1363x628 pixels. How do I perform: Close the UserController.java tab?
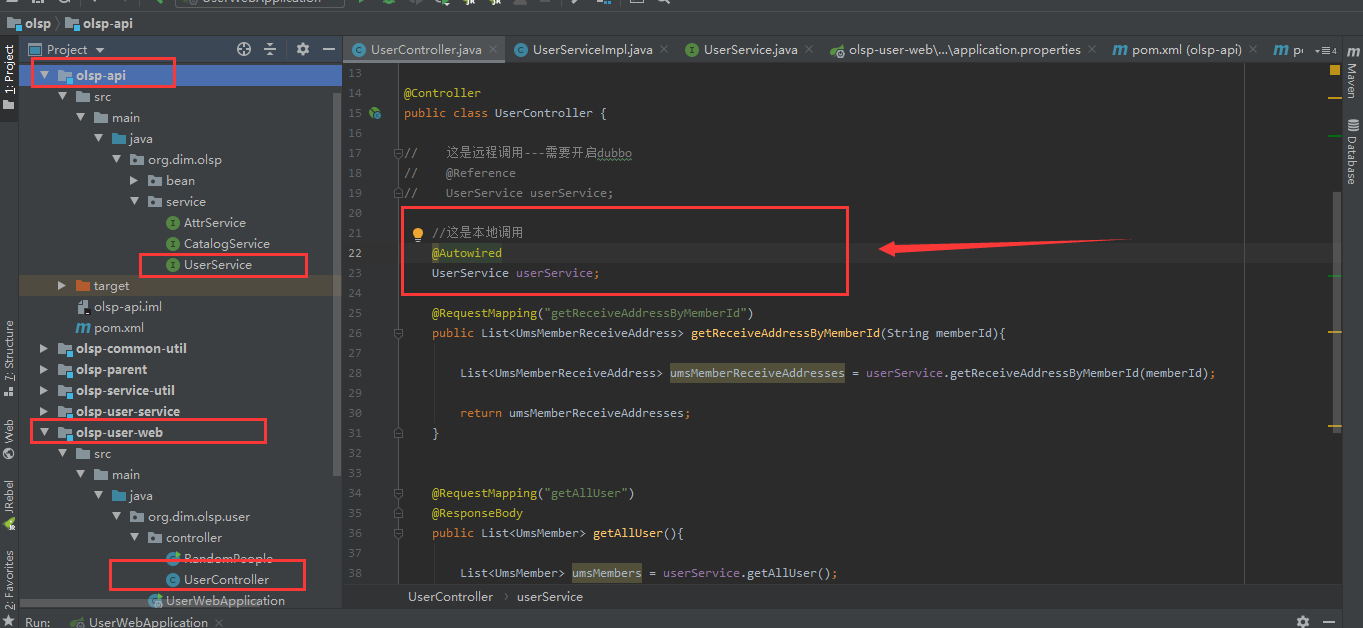pos(495,50)
